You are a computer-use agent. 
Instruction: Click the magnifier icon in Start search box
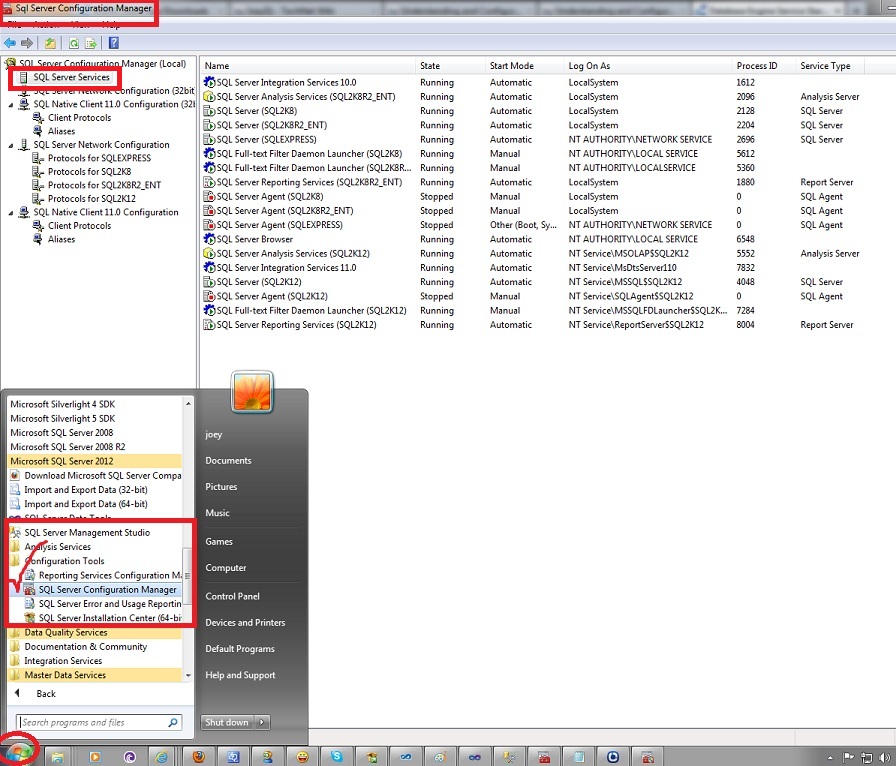pyautogui.click(x=173, y=723)
